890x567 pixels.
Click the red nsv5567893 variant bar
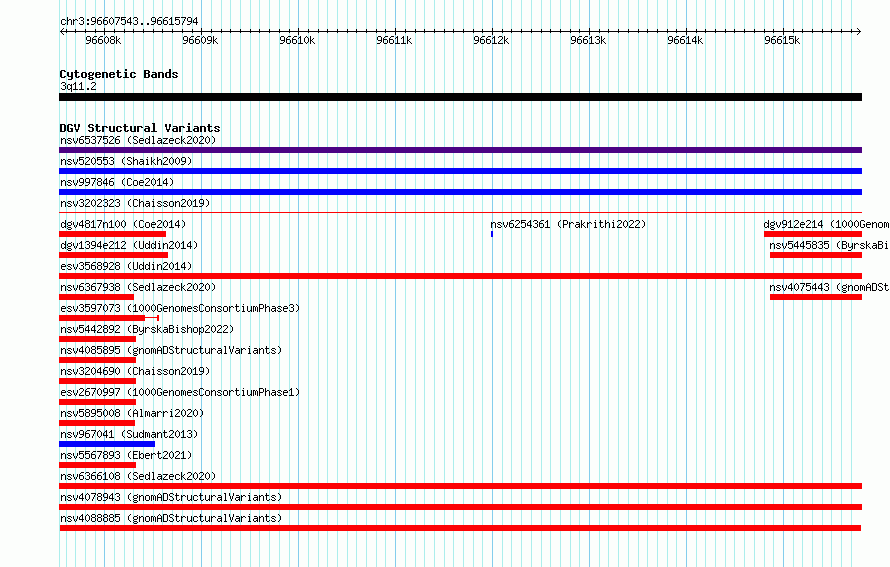coord(98,465)
